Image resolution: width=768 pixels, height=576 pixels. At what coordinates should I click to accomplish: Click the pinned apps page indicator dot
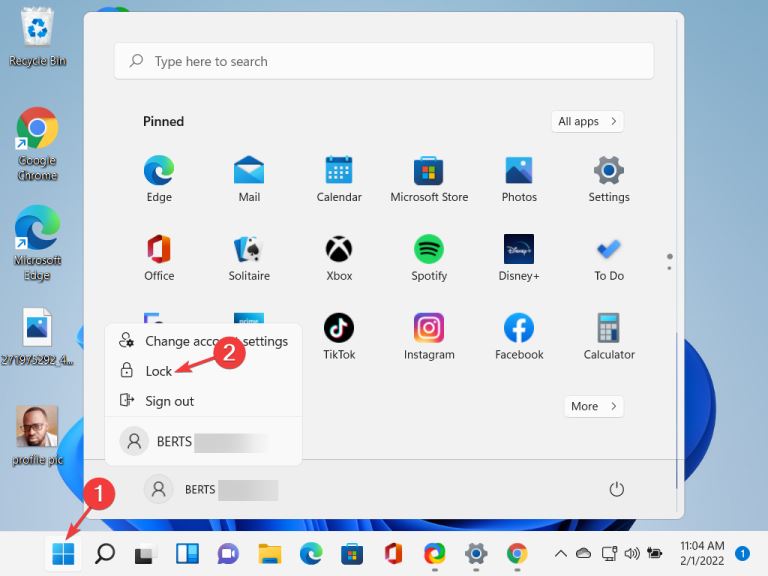point(670,257)
